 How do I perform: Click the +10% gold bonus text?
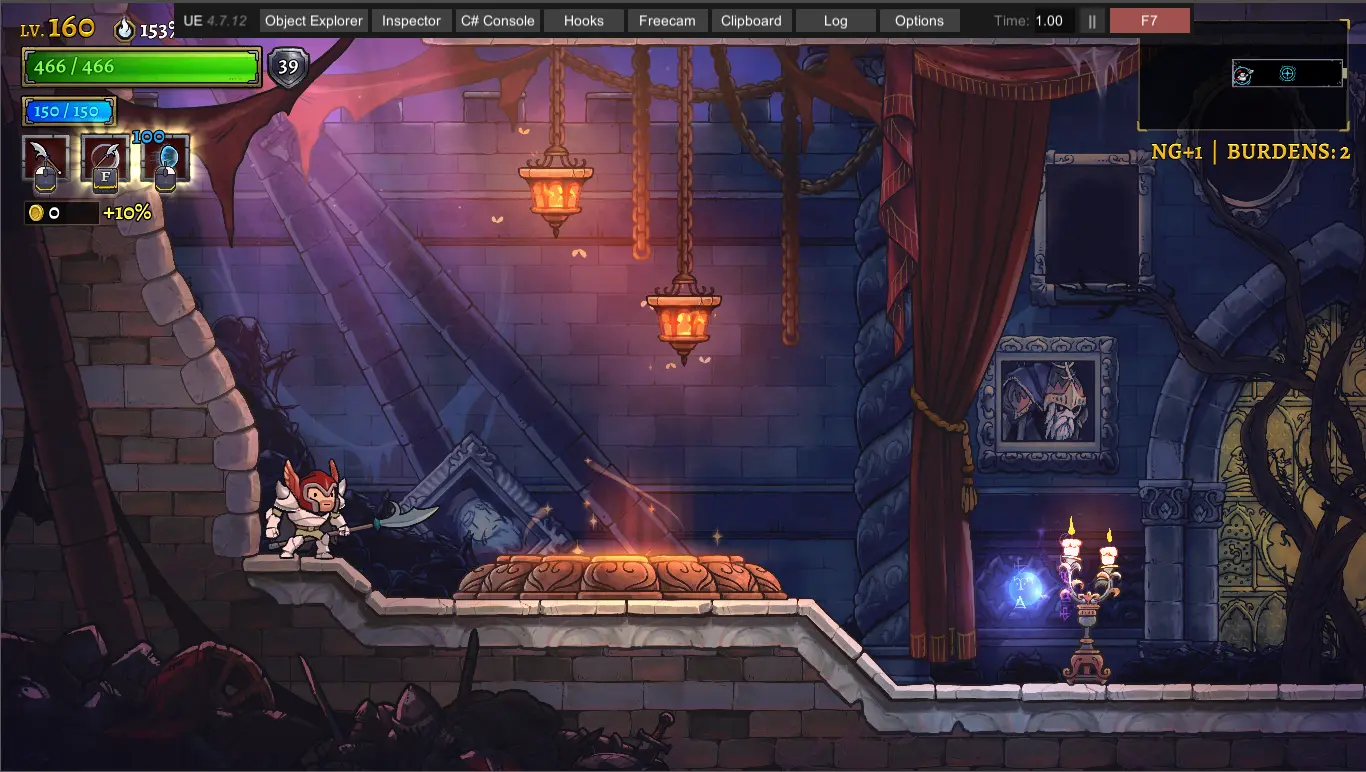127,213
